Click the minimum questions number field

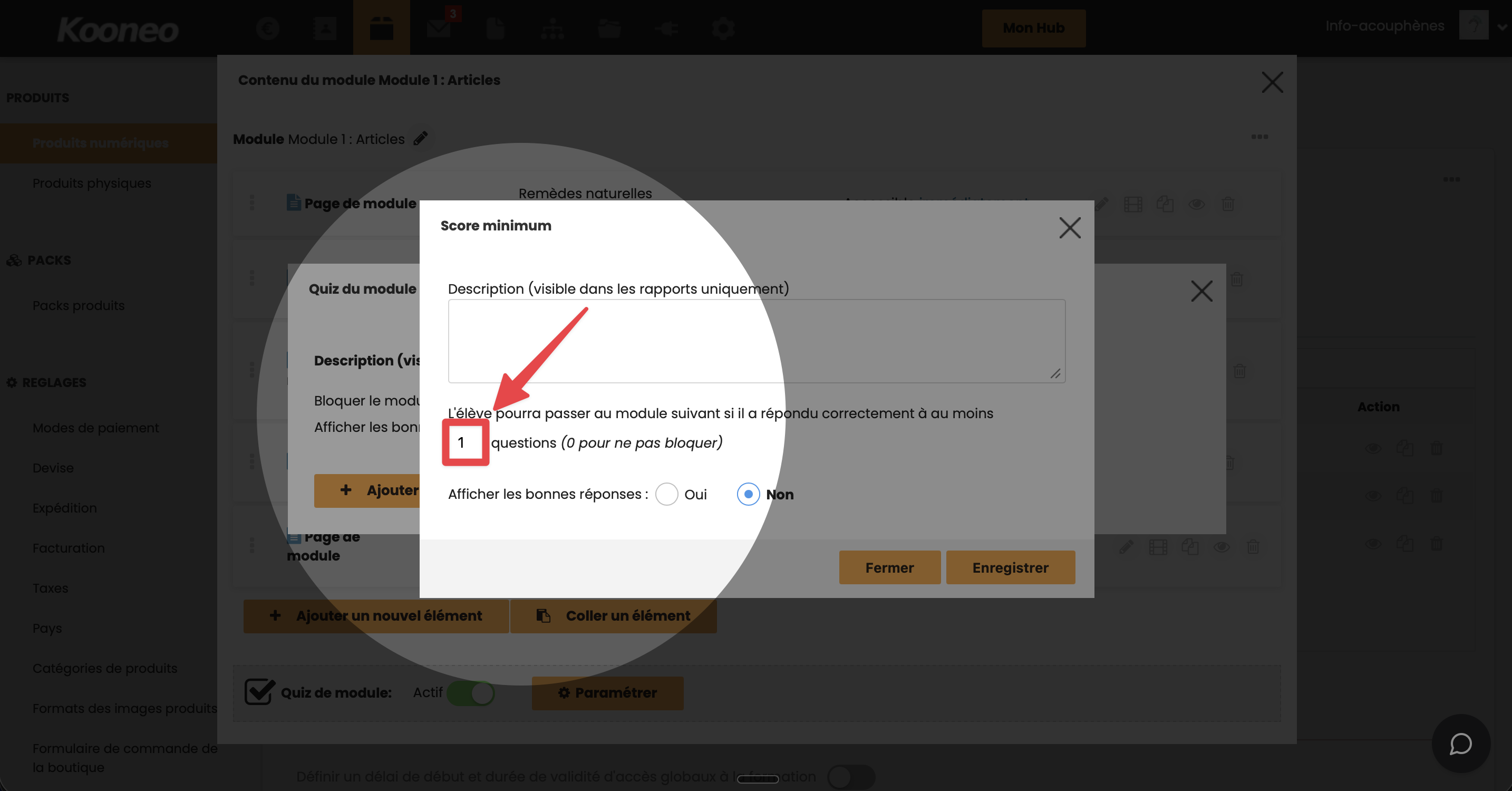click(x=466, y=442)
